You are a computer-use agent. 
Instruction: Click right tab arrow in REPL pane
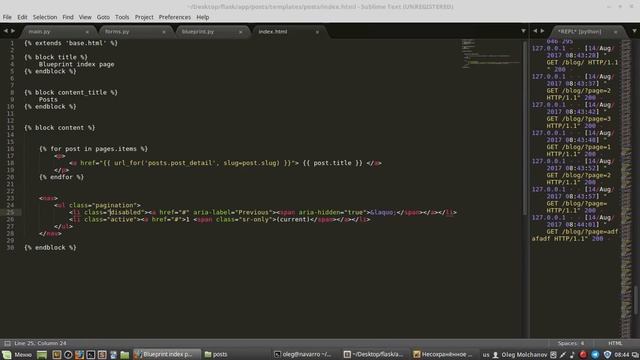click(x=542, y=31)
